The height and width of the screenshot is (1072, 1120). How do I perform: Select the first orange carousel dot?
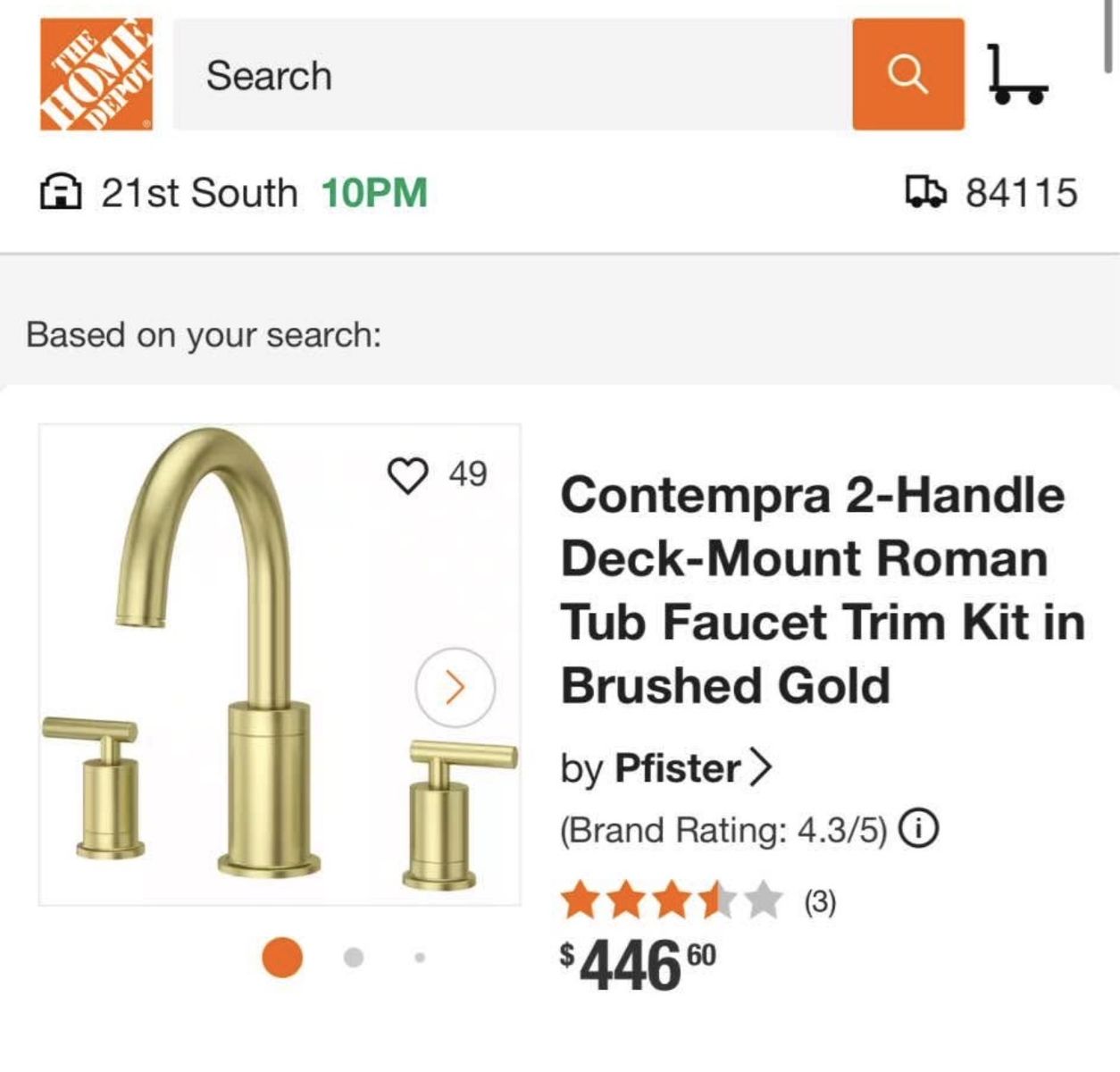[282, 957]
